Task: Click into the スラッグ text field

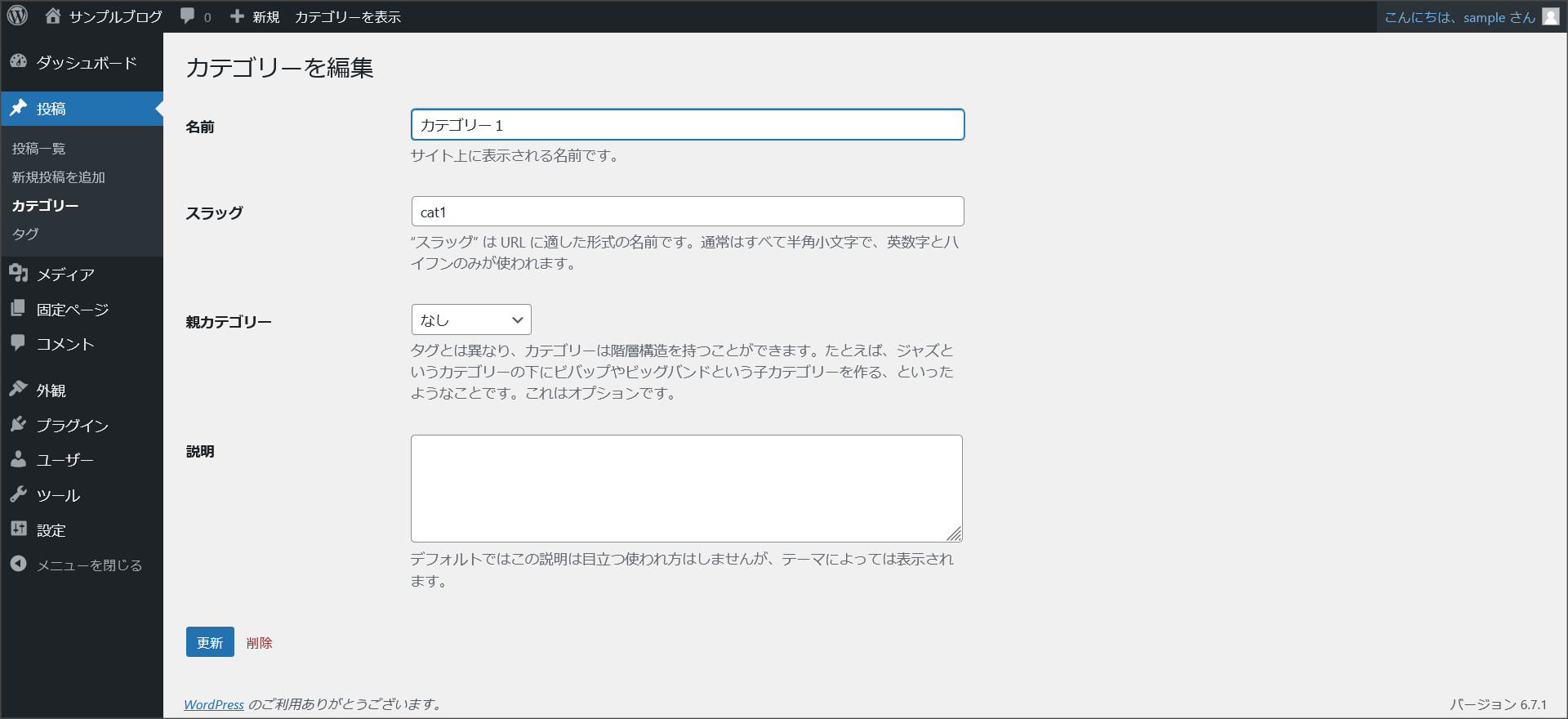Action: pyautogui.click(x=687, y=212)
